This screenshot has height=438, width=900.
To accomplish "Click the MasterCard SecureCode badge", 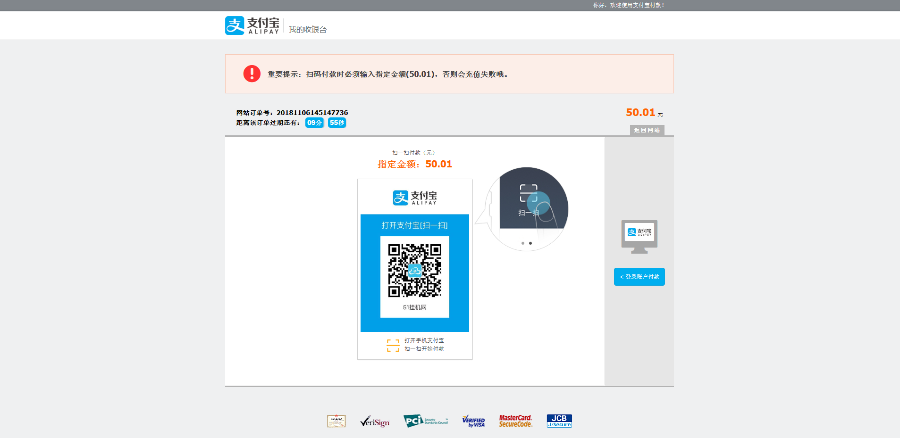I will point(515,421).
